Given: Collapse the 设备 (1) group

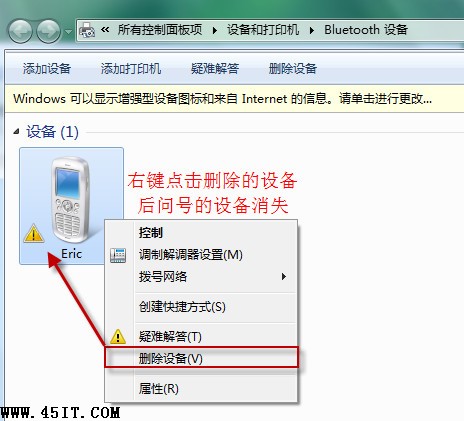Looking at the screenshot, I should (x=16, y=132).
